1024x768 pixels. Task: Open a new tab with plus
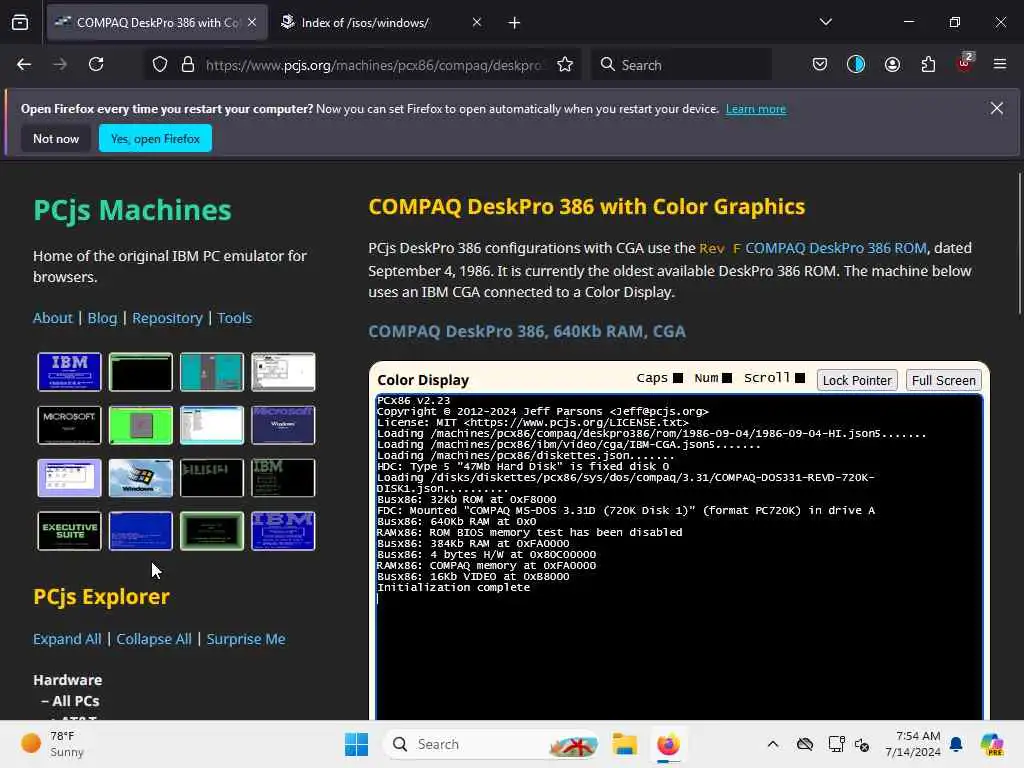[515, 23]
